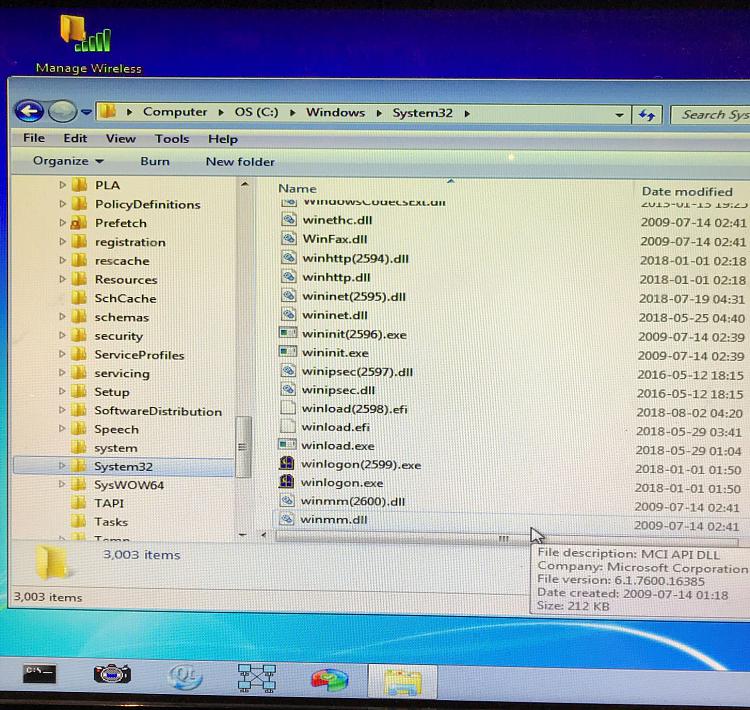Open the network diagram app on taskbar
Screen dimensions: 750x710
click(257, 678)
